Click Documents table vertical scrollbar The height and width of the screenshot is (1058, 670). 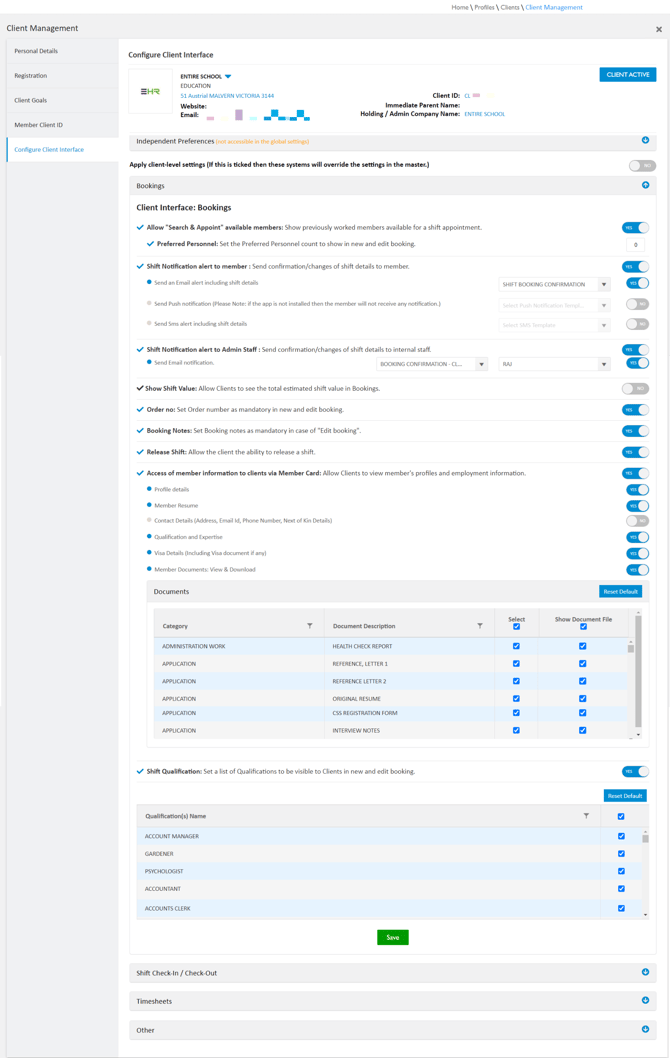click(638, 675)
